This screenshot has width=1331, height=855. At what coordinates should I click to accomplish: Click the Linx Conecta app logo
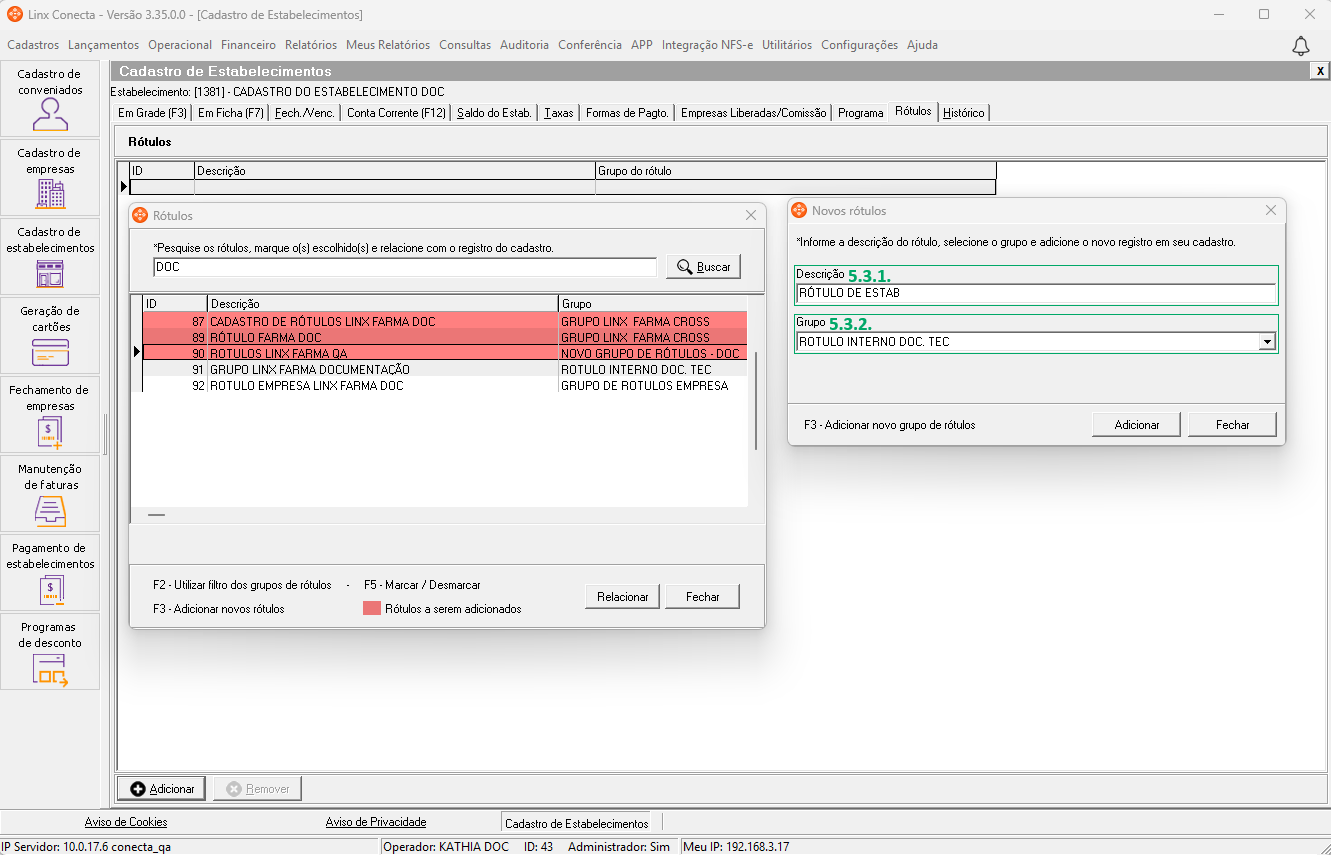coord(15,15)
